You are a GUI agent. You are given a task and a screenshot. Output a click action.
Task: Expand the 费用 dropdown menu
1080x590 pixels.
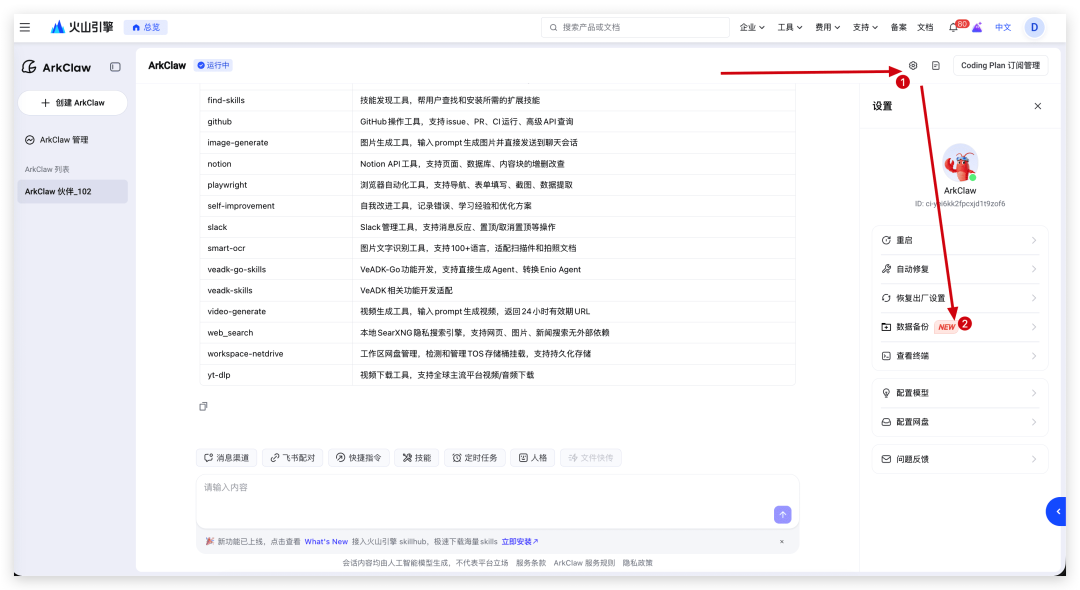point(828,27)
